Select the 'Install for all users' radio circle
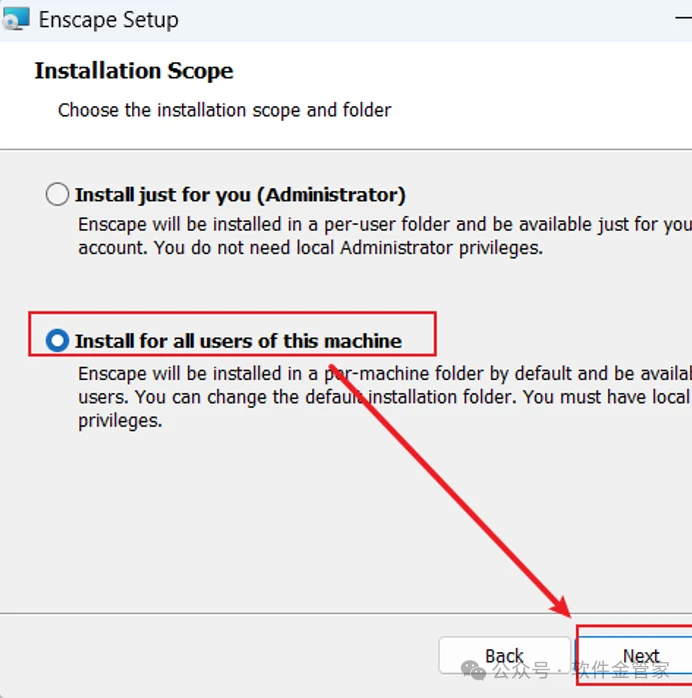 pyautogui.click(x=58, y=341)
